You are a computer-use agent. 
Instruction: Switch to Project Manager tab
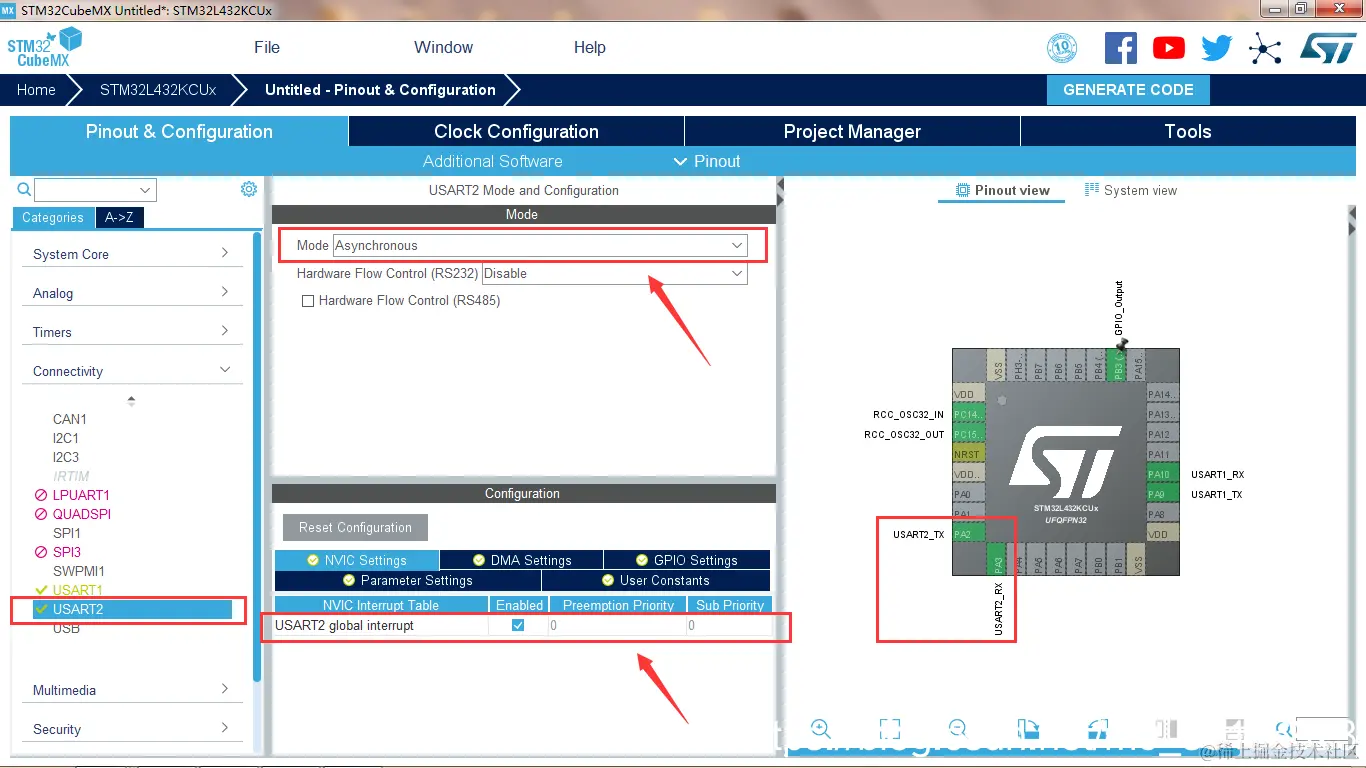click(852, 131)
